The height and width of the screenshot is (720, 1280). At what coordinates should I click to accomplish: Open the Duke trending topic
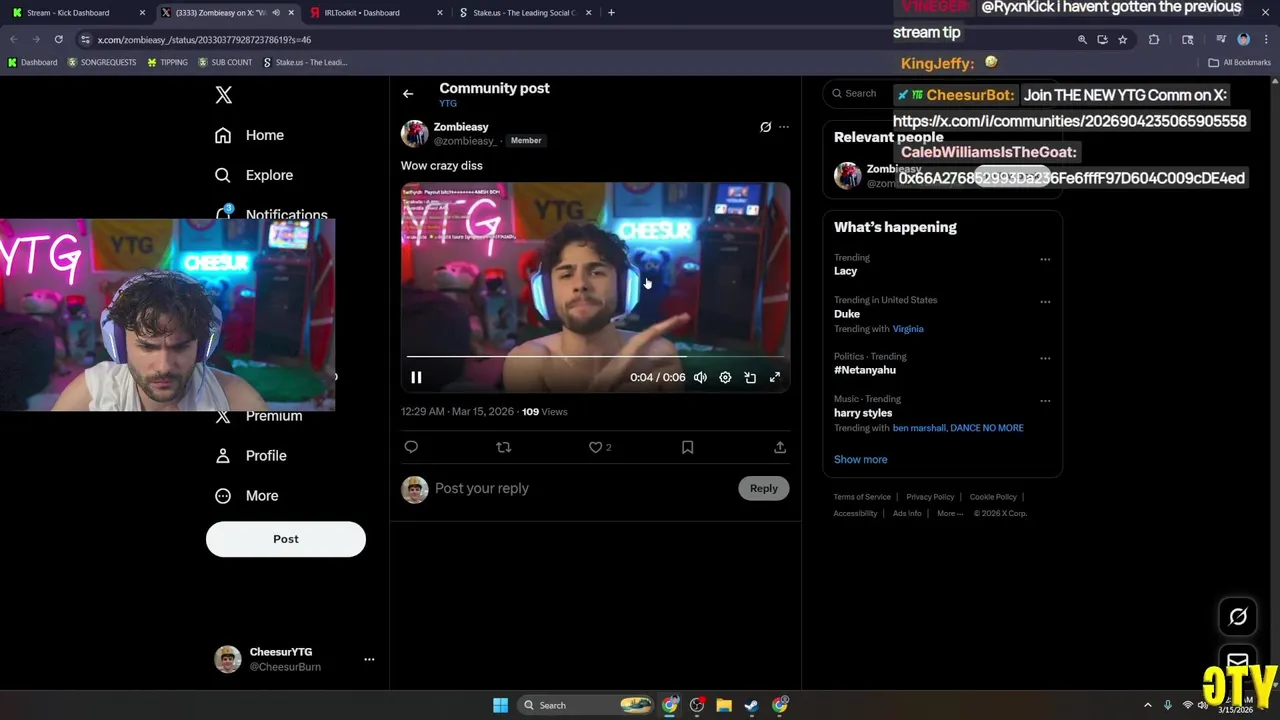point(847,314)
